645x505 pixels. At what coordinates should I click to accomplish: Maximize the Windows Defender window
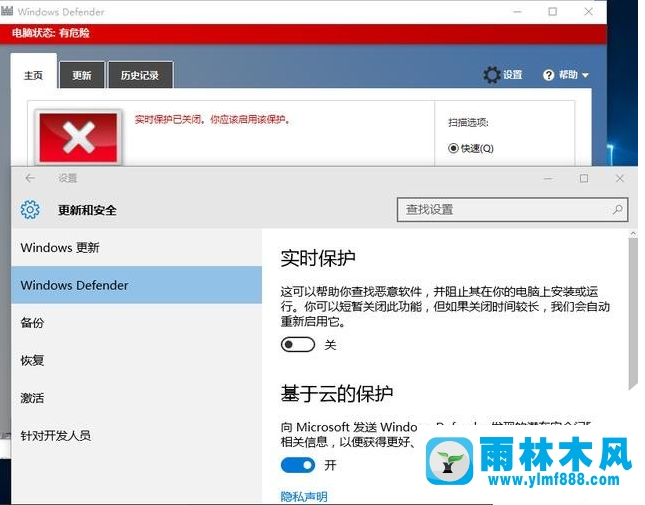point(553,12)
